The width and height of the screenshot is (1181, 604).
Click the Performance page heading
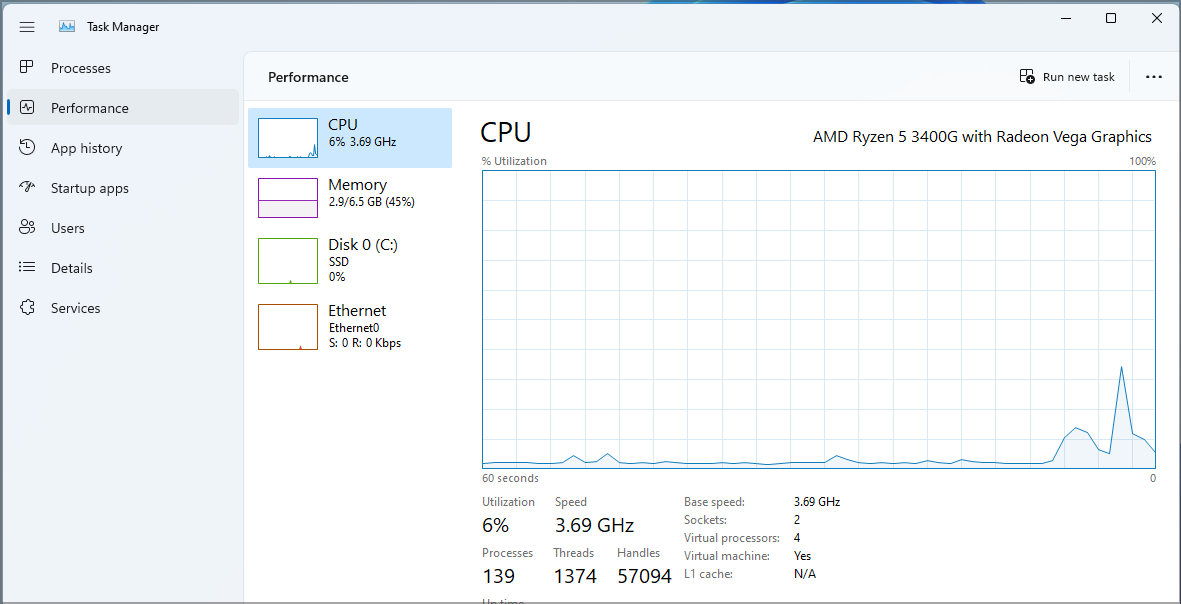pyautogui.click(x=308, y=77)
